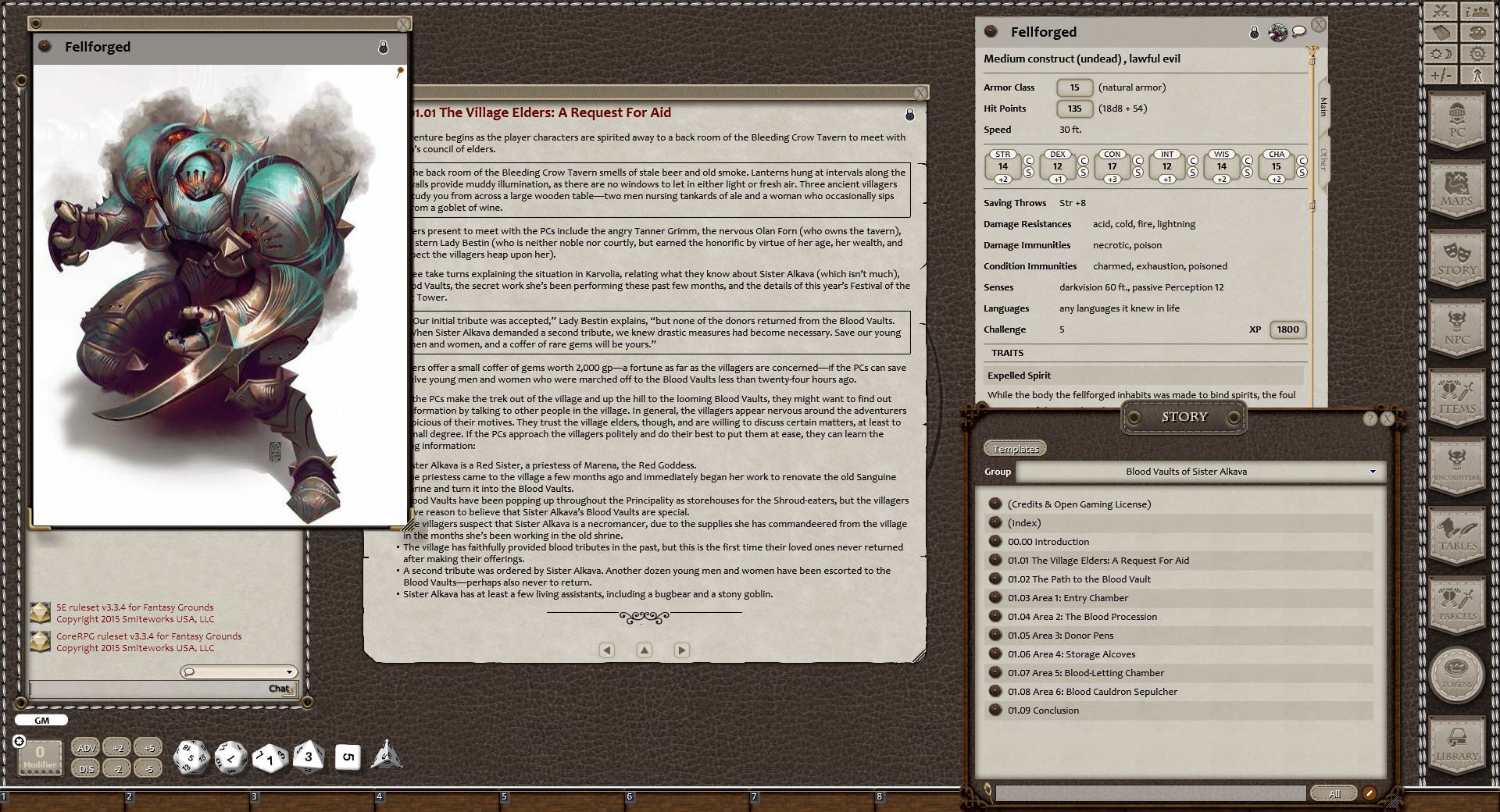Open the MAPS sidebar button

pyautogui.click(x=1457, y=191)
